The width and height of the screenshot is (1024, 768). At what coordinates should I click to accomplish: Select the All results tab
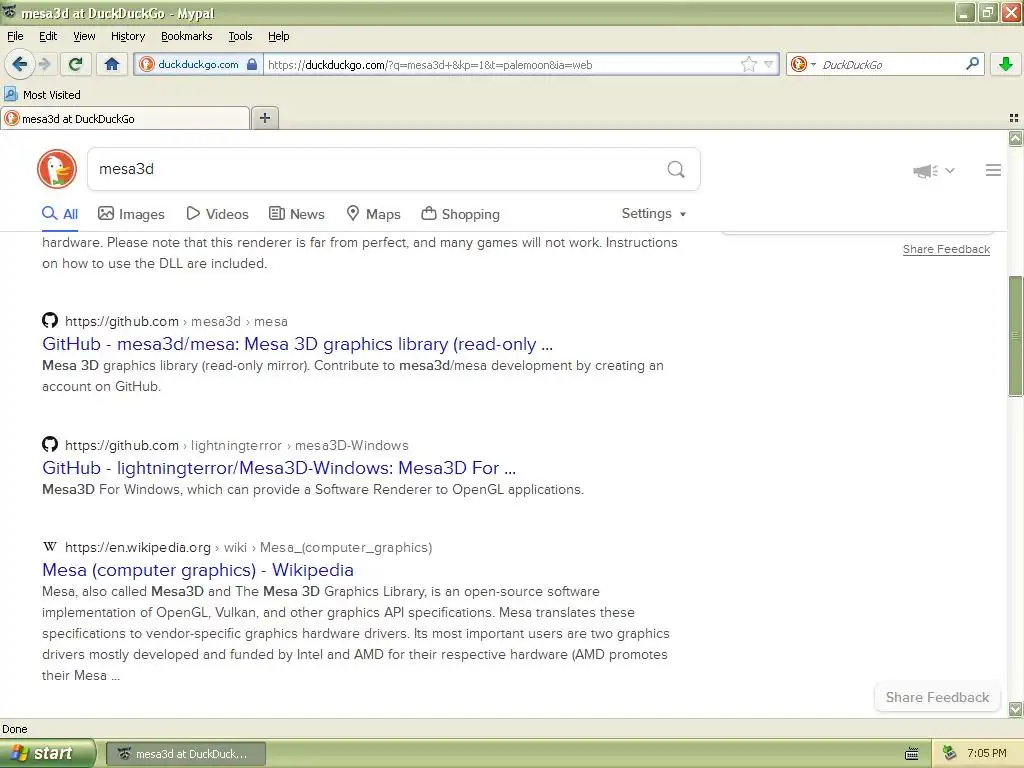60,214
